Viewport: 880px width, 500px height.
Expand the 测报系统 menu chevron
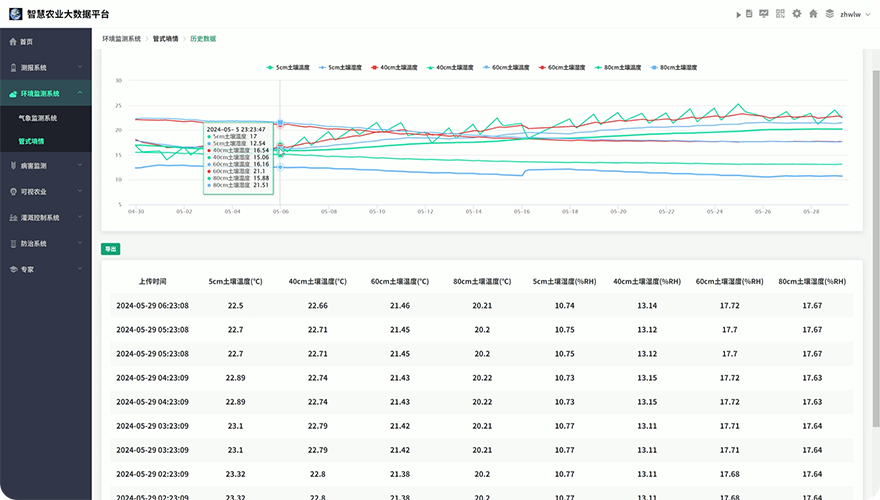click(80, 67)
